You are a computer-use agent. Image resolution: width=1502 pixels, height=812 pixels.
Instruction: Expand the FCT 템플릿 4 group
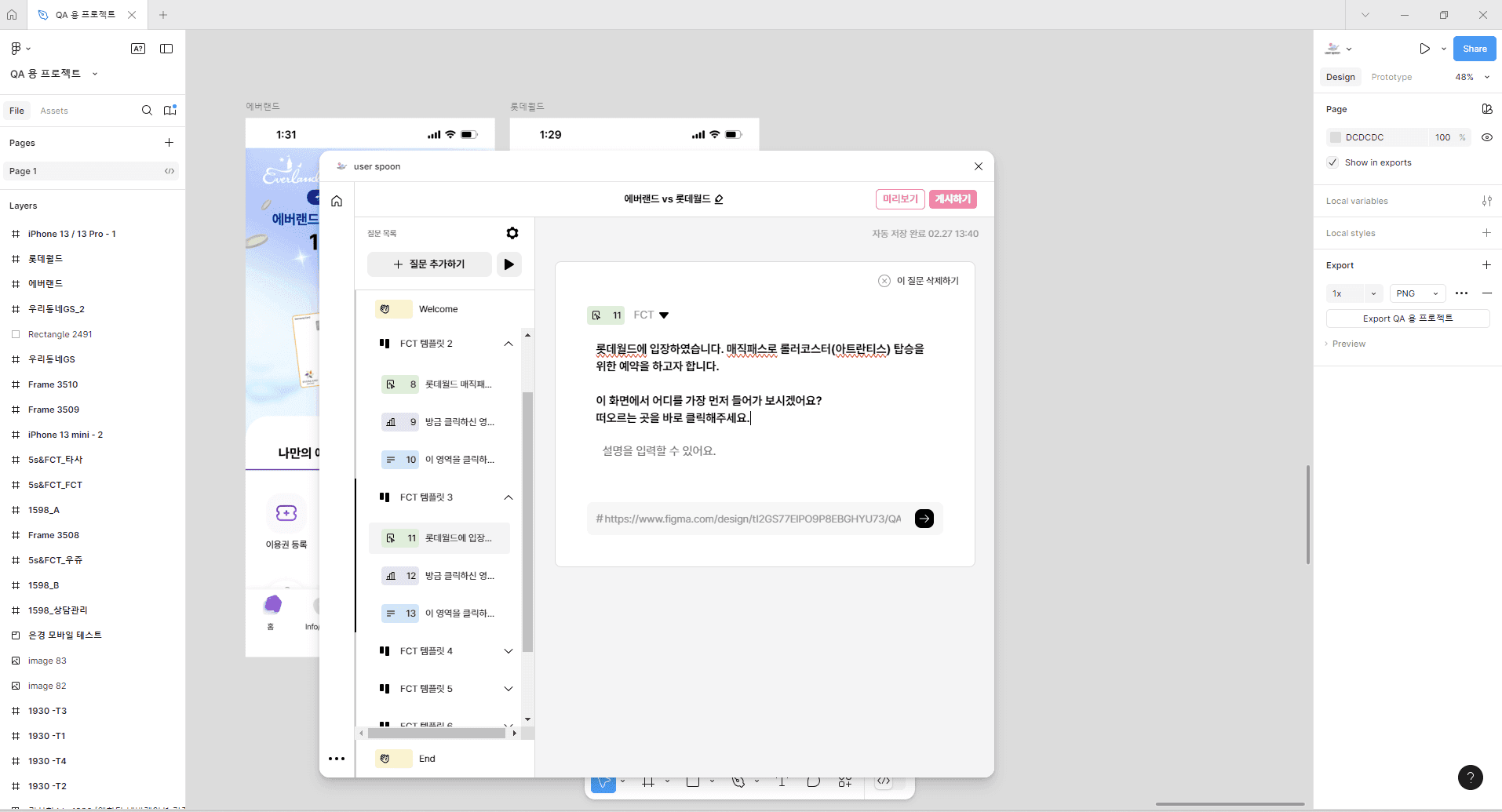[509, 651]
